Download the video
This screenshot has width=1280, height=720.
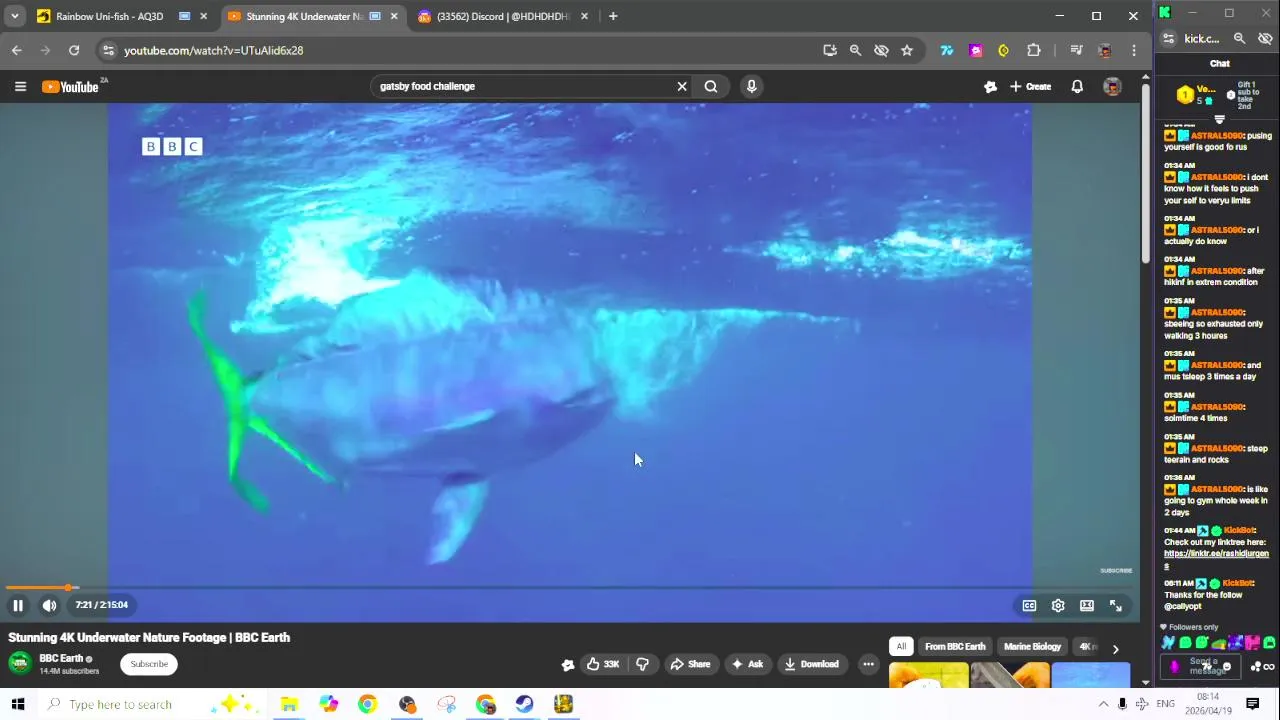[812, 664]
